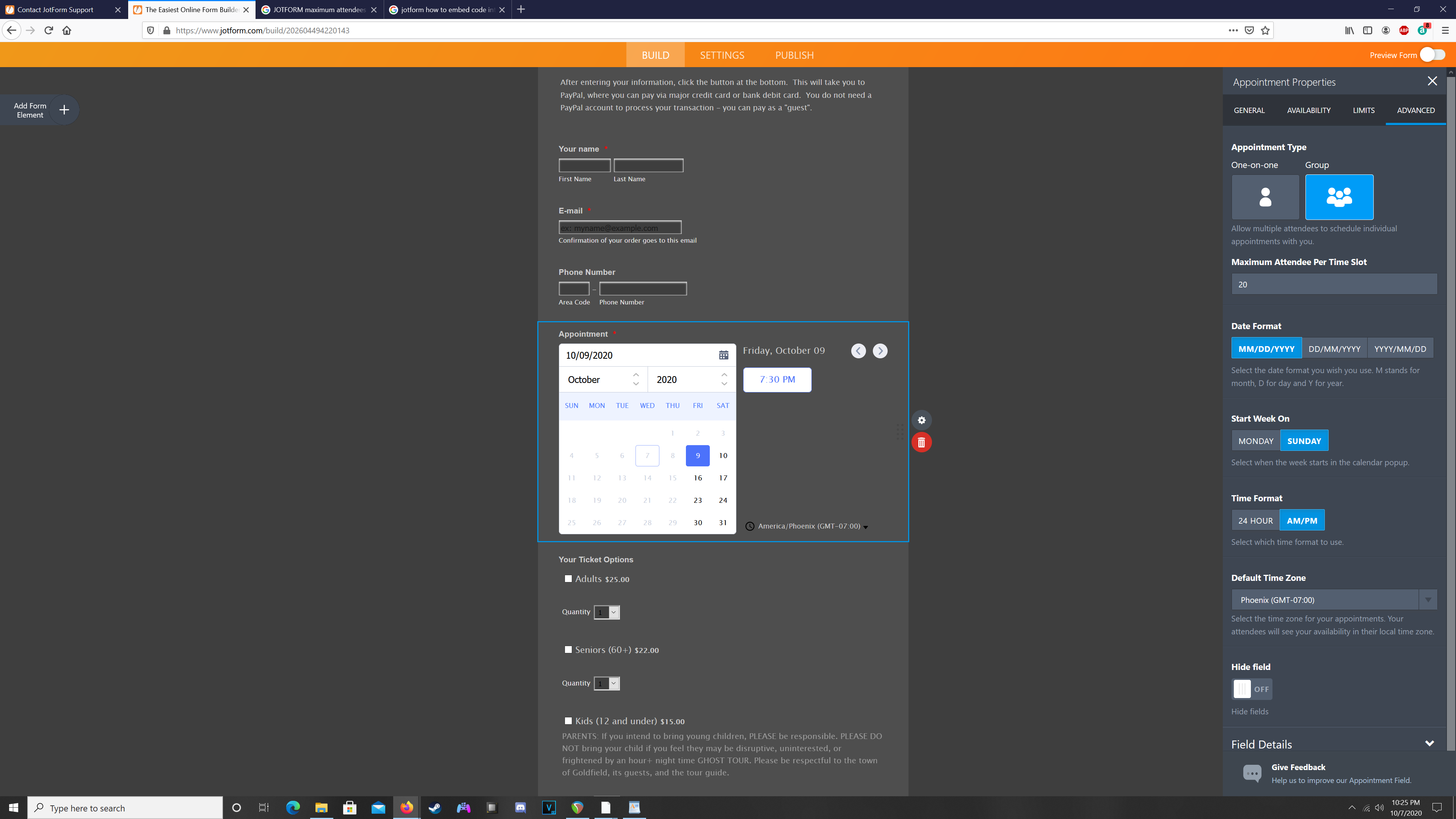Close the Appointment Properties panel
The width and height of the screenshot is (1456, 819).
[x=1432, y=82]
